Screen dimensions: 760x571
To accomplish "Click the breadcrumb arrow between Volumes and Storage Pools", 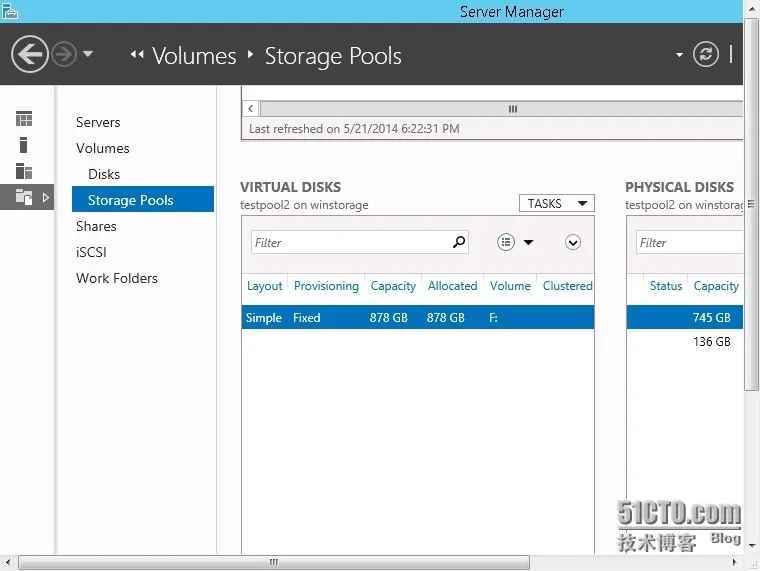I will click(x=250, y=54).
